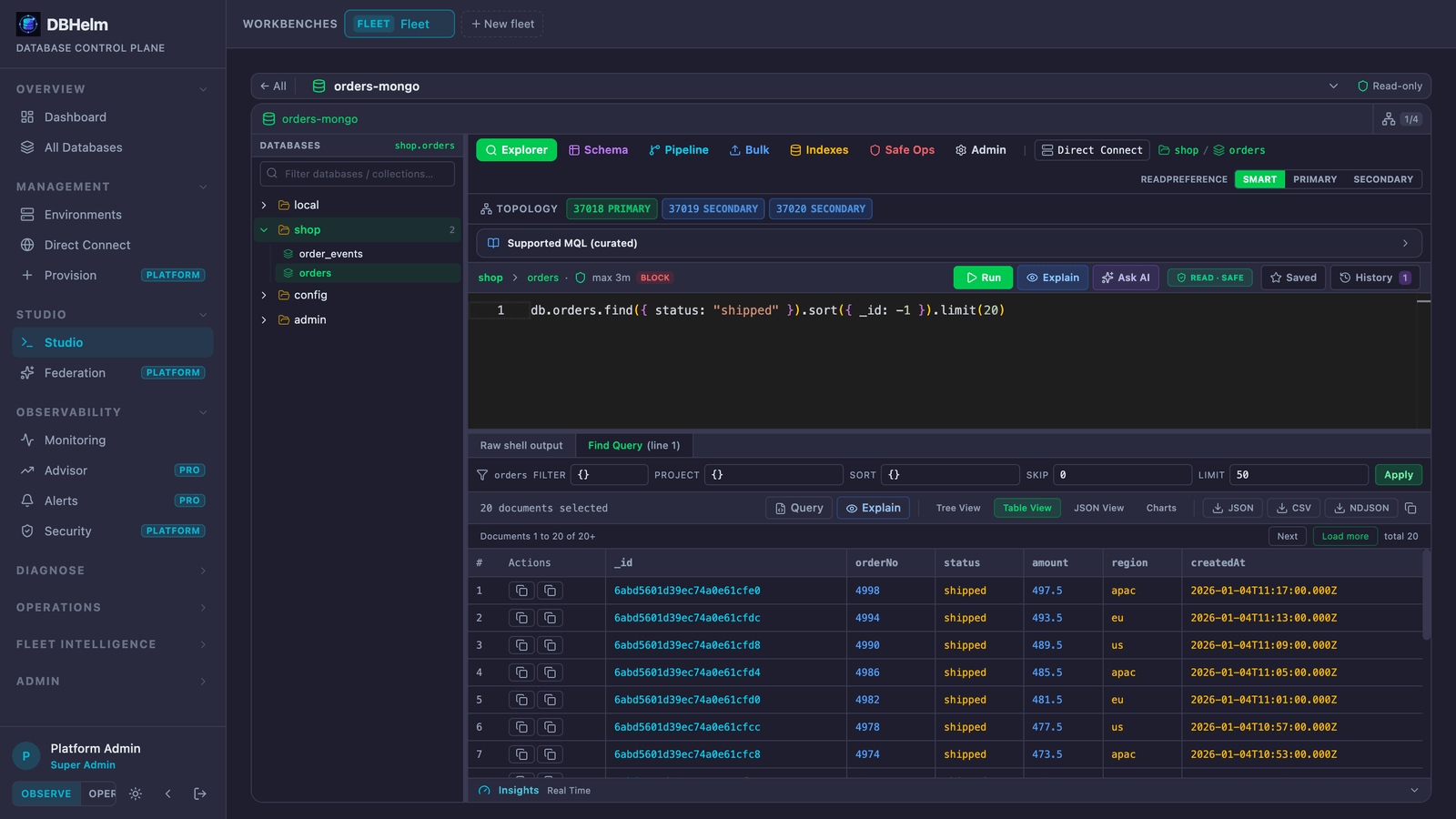Switch to the Schema tab
Image resolution: width=1456 pixels, height=819 pixels.
point(599,150)
